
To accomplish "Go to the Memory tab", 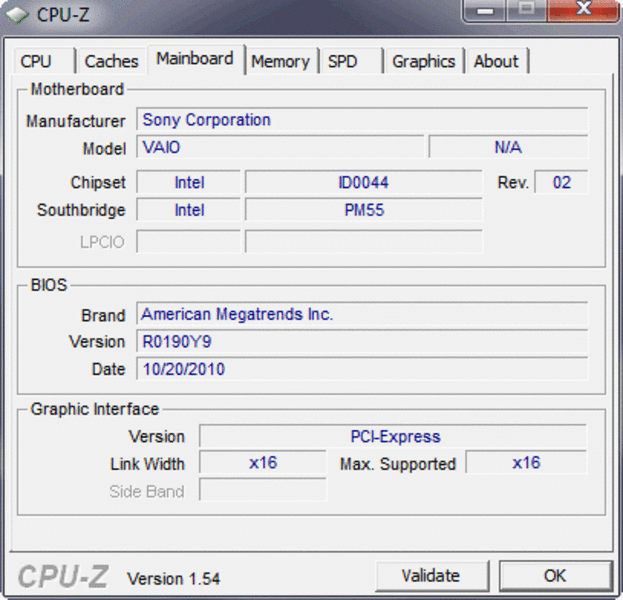I will (x=281, y=61).
